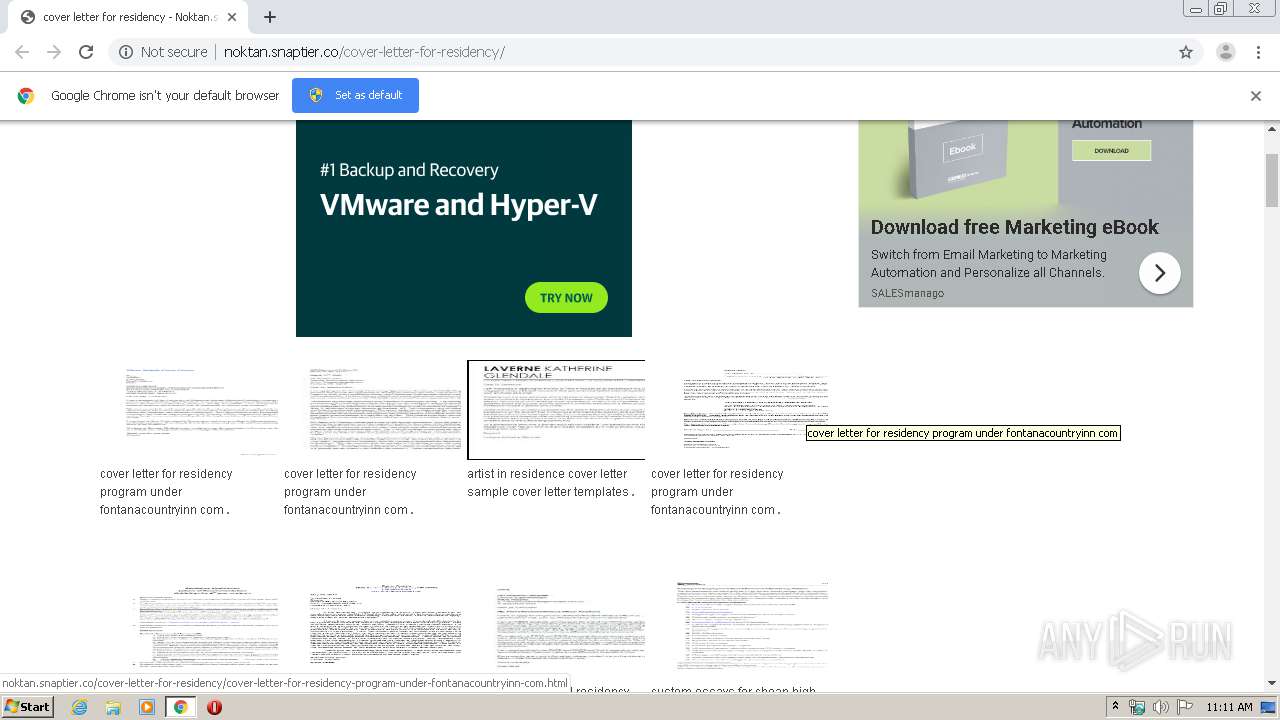1280x720 pixels.
Task: Open the VMware and Hyper-V ad banner
Action: point(464,228)
